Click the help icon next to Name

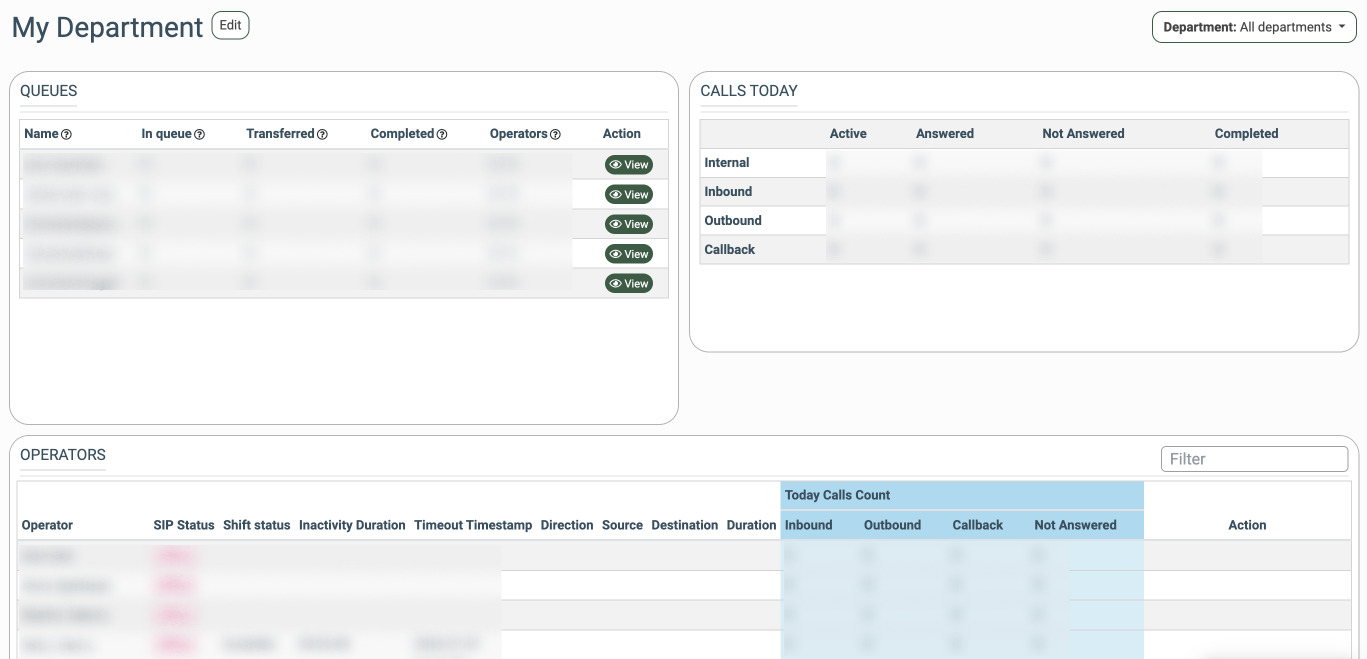pos(67,135)
